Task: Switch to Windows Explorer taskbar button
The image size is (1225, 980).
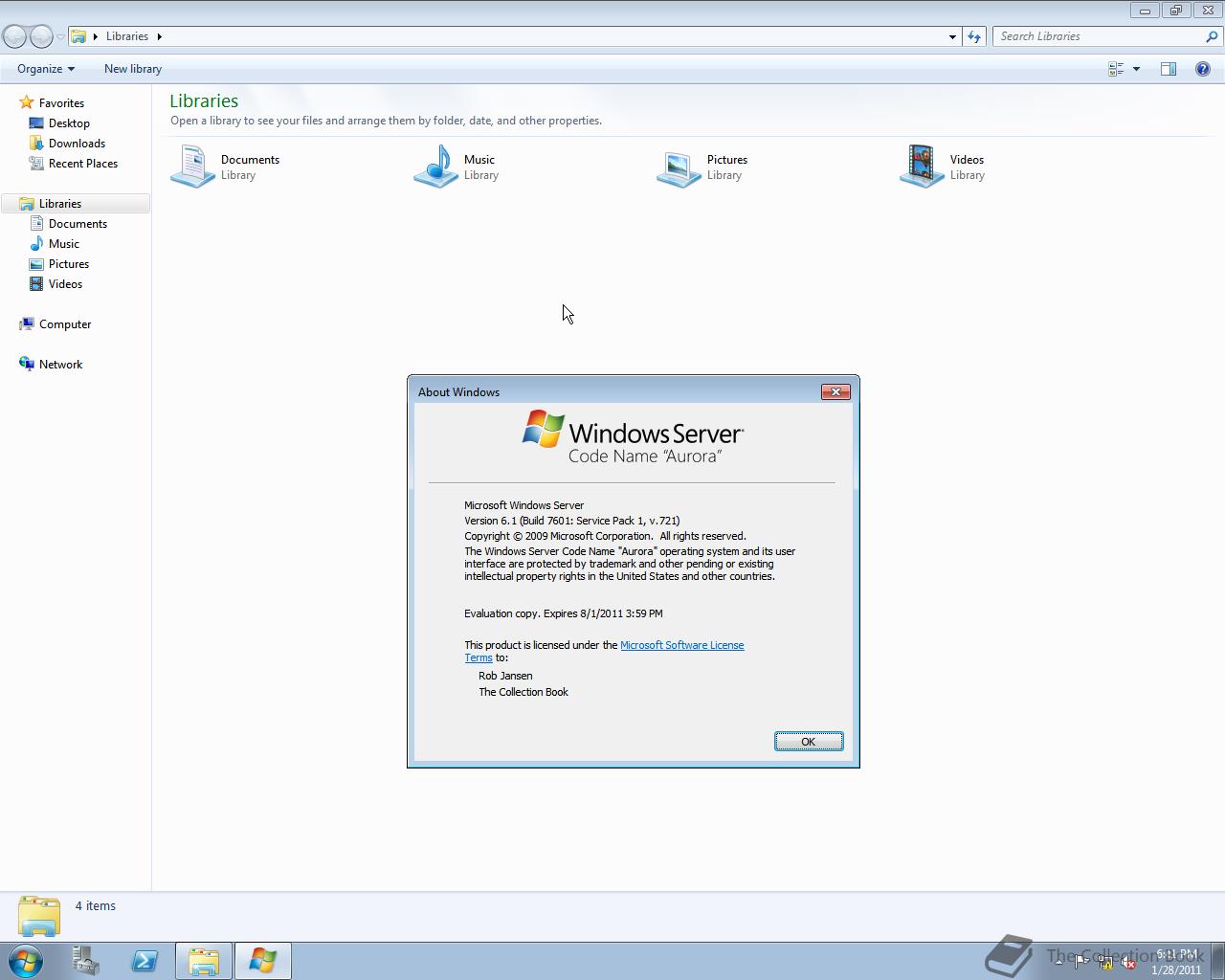Action: pyautogui.click(x=203, y=961)
